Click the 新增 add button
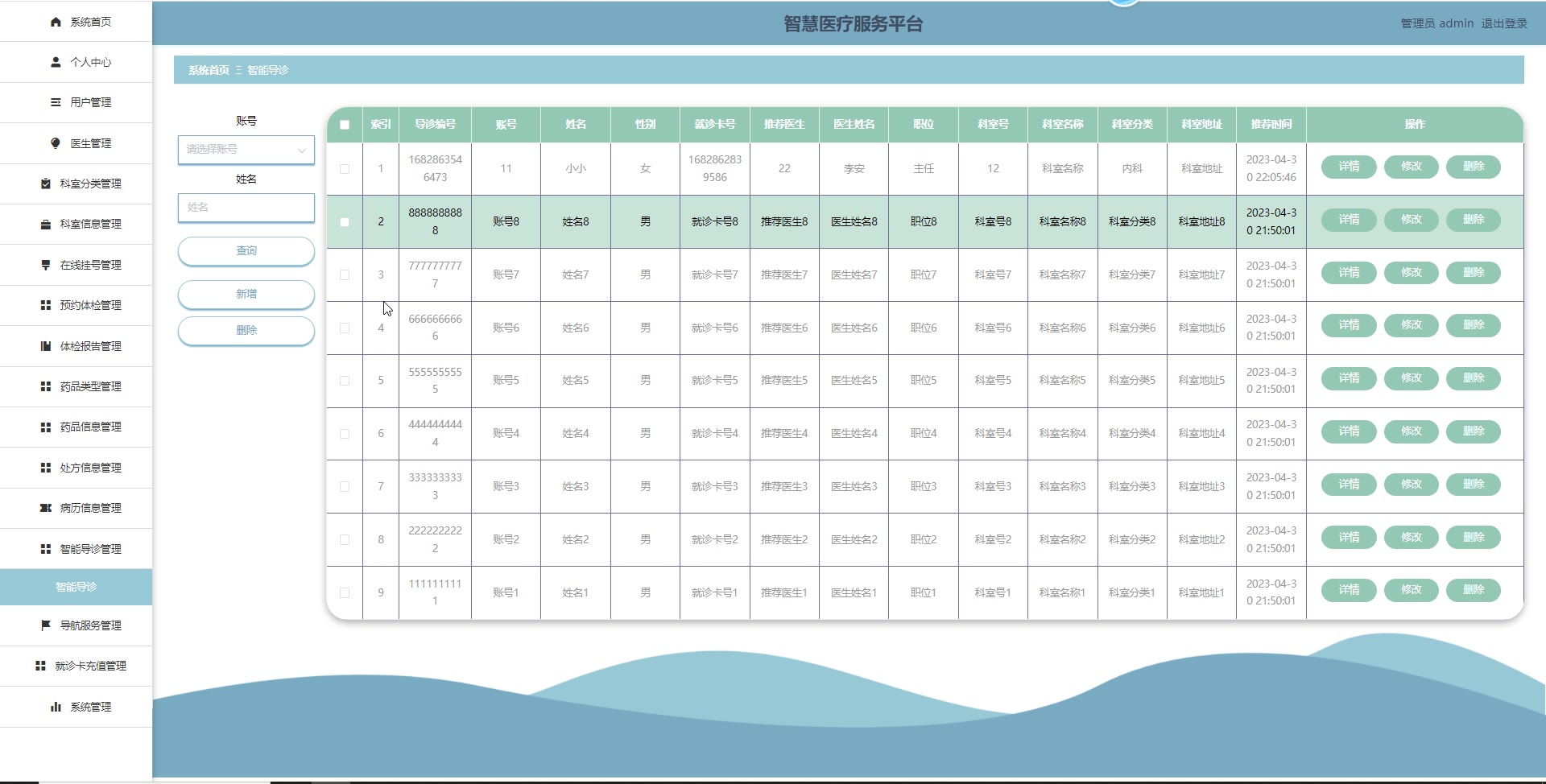The height and width of the screenshot is (784, 1546). pos(246,294)
